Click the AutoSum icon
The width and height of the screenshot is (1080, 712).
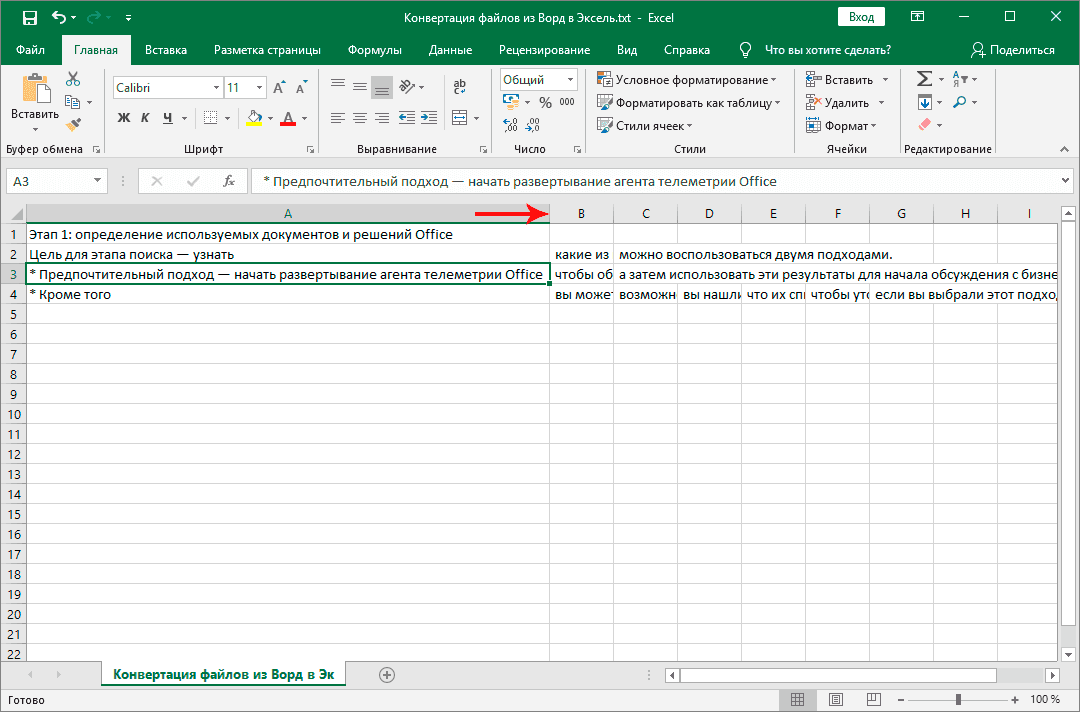[923, 77]
